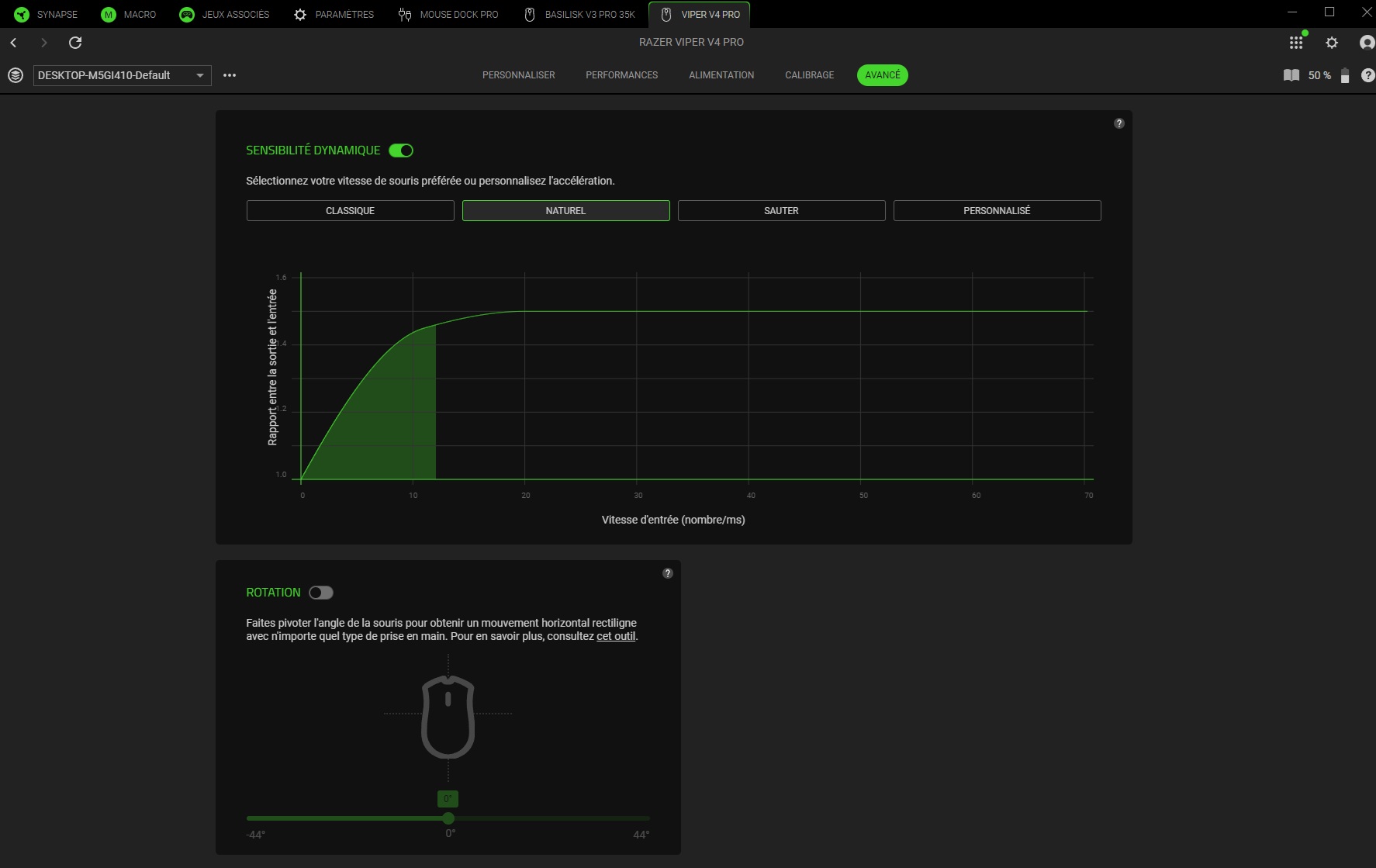Screen dimensions: 1376x868
Task: Switch to the Performances tab
Action: coord(621,75)
